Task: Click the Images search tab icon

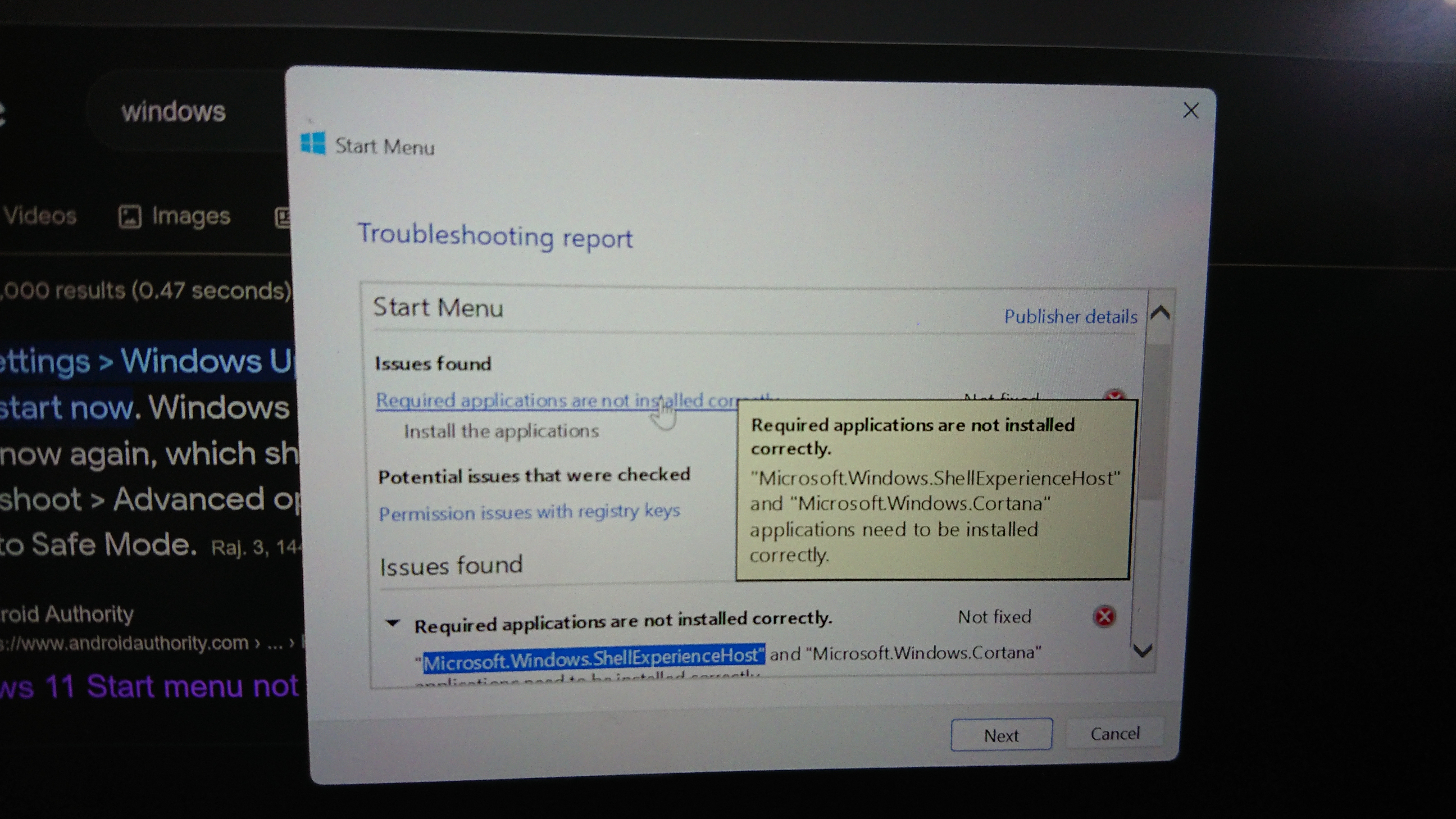Action: 129,216
